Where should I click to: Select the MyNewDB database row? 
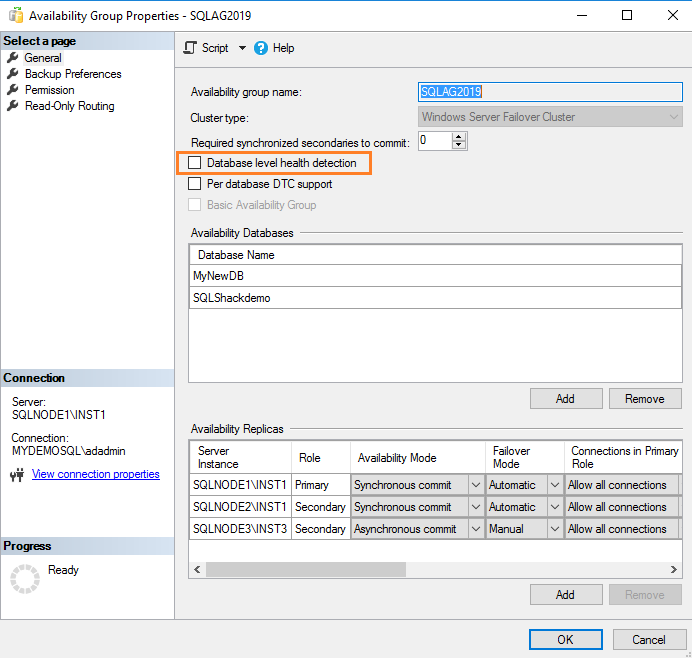435,276
